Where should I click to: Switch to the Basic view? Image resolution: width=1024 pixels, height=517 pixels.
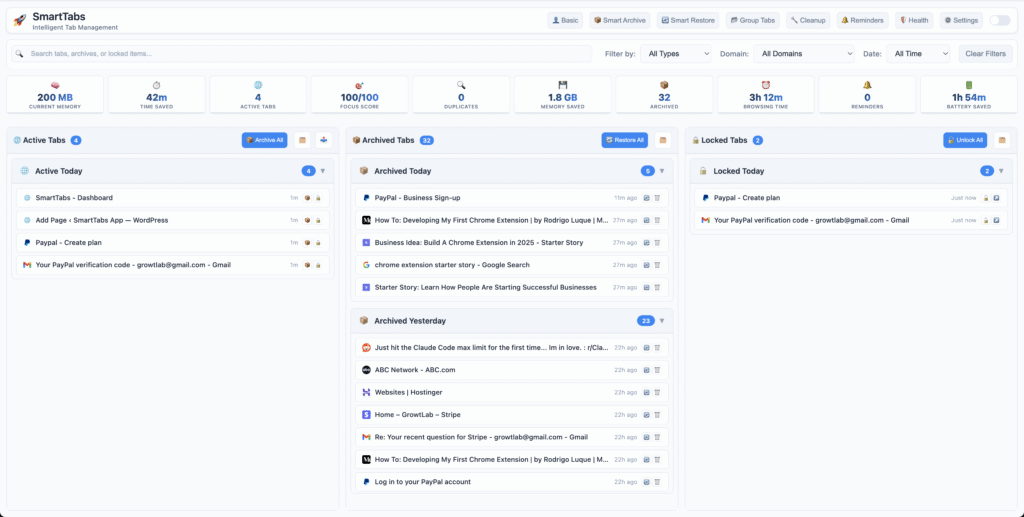565,21
